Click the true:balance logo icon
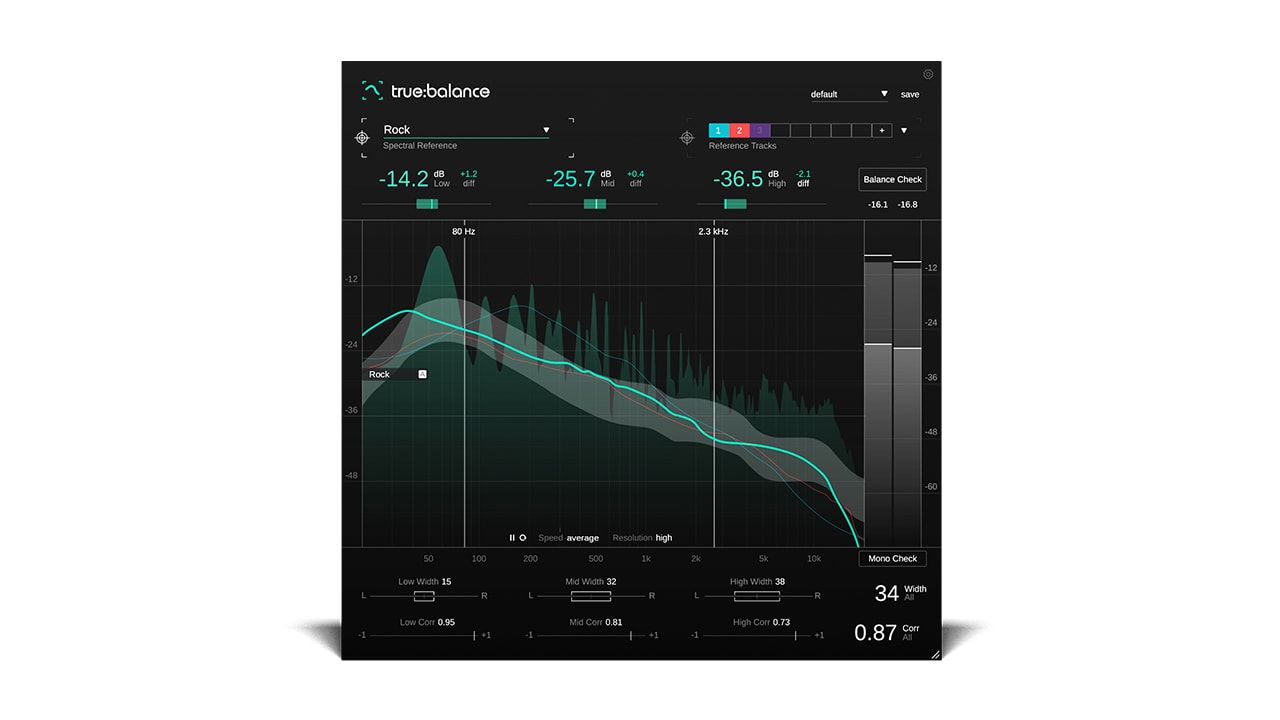Screen dimensions: 1280x720 click(x=372, y=91)
